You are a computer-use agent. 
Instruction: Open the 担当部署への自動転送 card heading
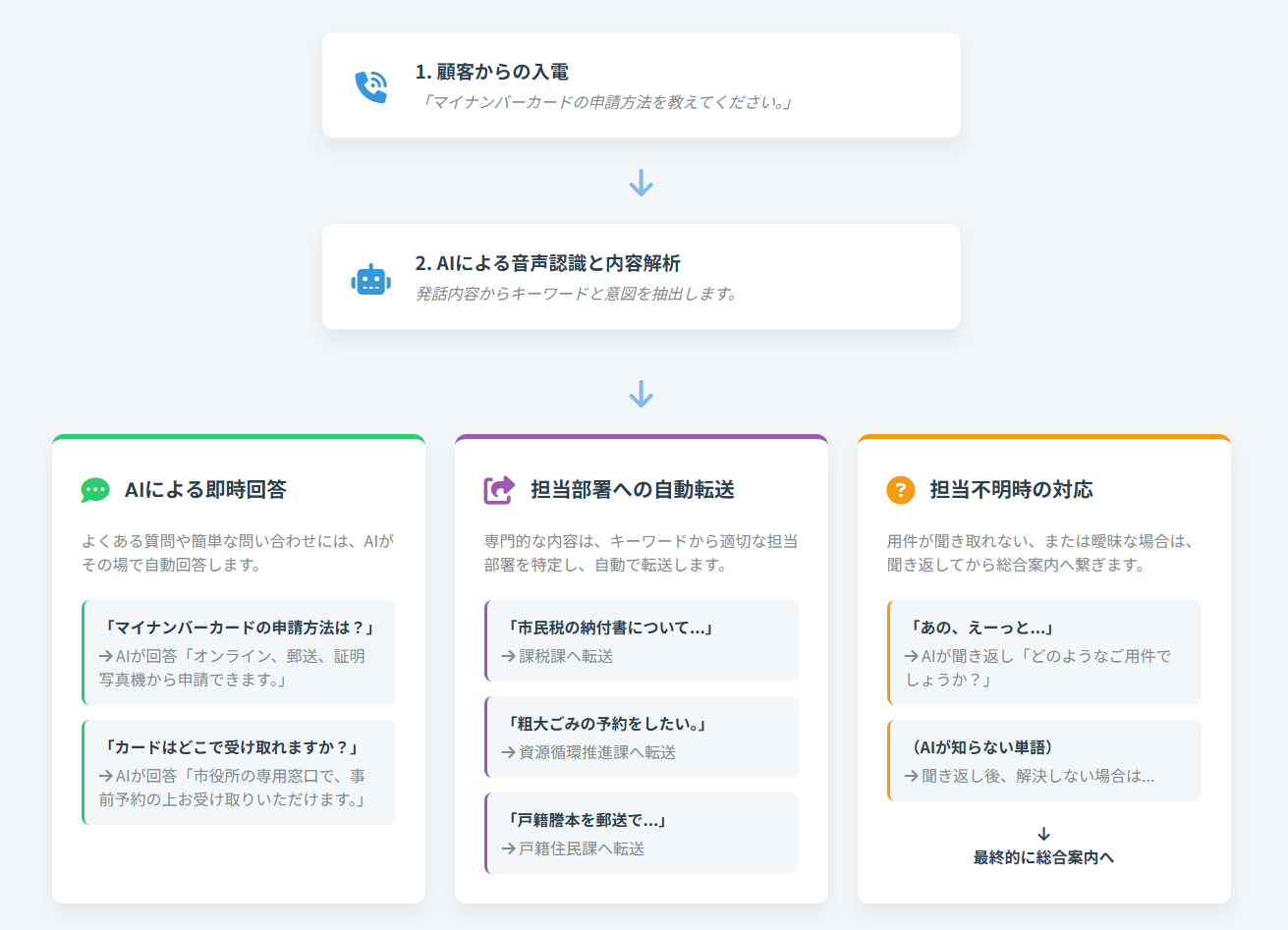click(x=632, y=490)
